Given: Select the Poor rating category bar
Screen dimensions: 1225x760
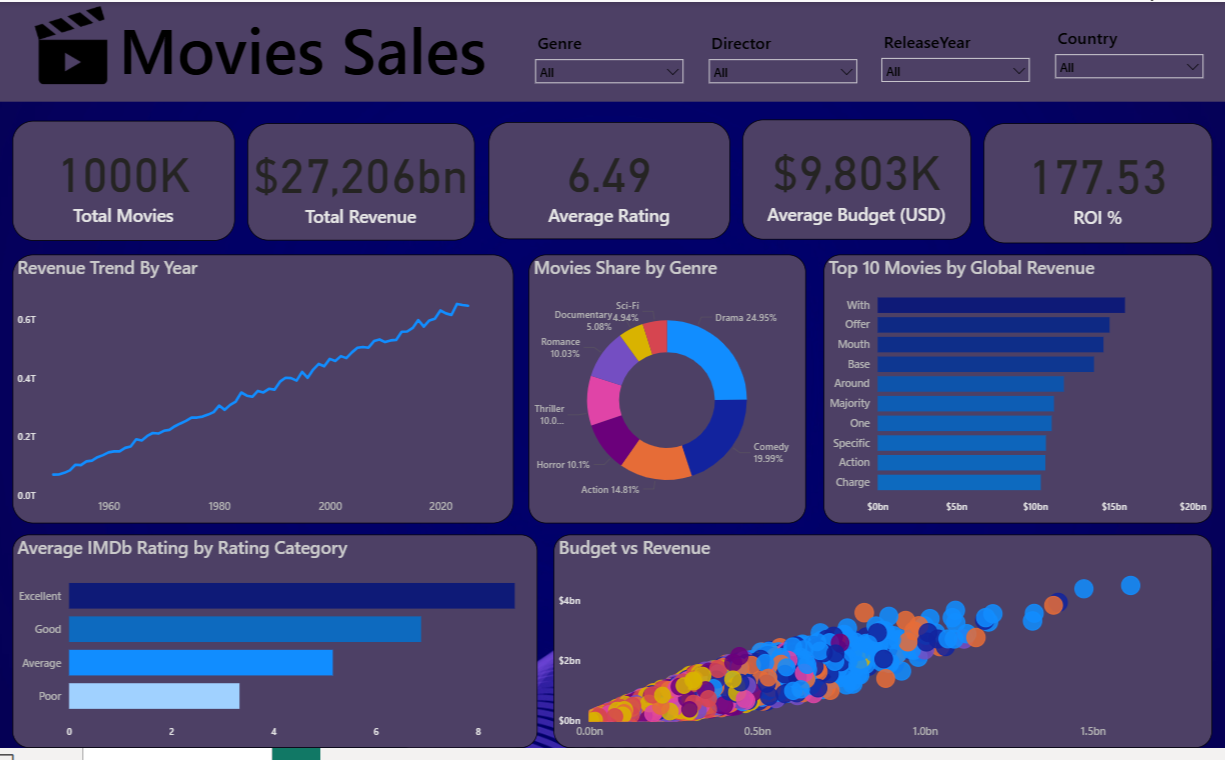Looking at the screenshot, I should coord(154,696).
